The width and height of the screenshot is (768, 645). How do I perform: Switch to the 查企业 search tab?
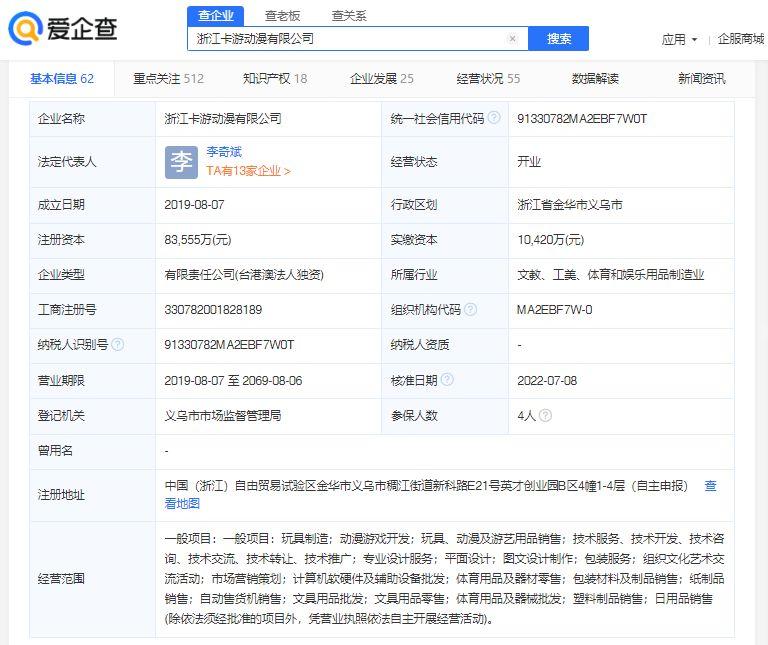pos(216,16)
